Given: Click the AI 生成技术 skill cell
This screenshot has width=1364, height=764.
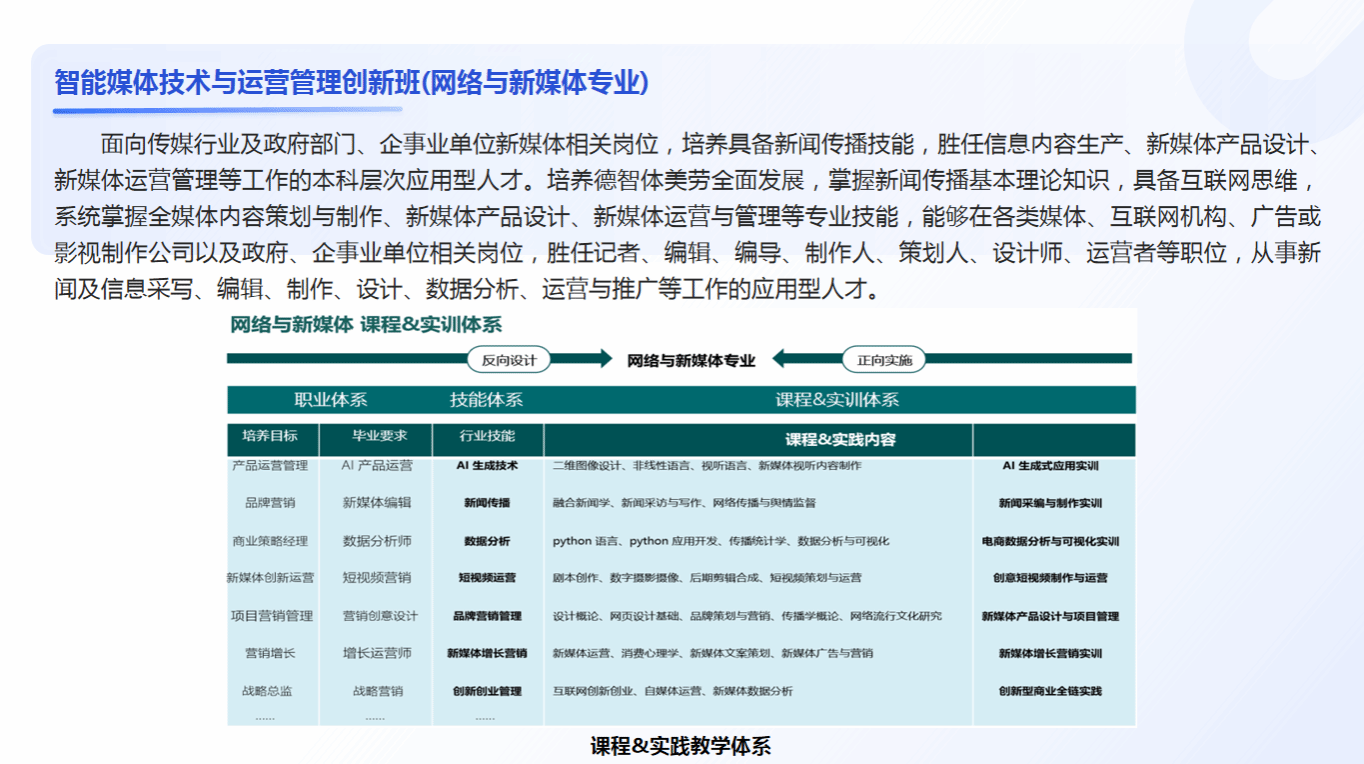Looking at the screenshot, I should click(x=487, y=466).
